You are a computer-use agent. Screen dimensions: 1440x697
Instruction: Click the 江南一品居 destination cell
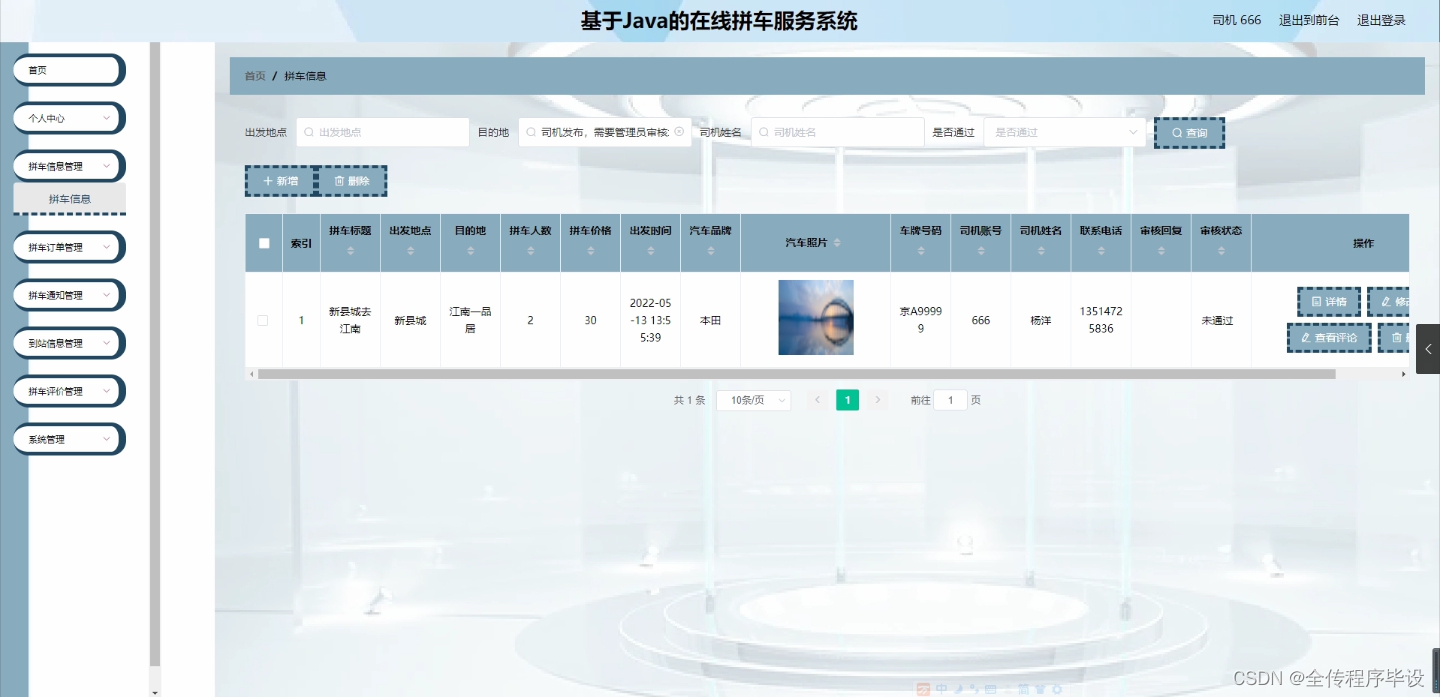[x=470, y=320]
